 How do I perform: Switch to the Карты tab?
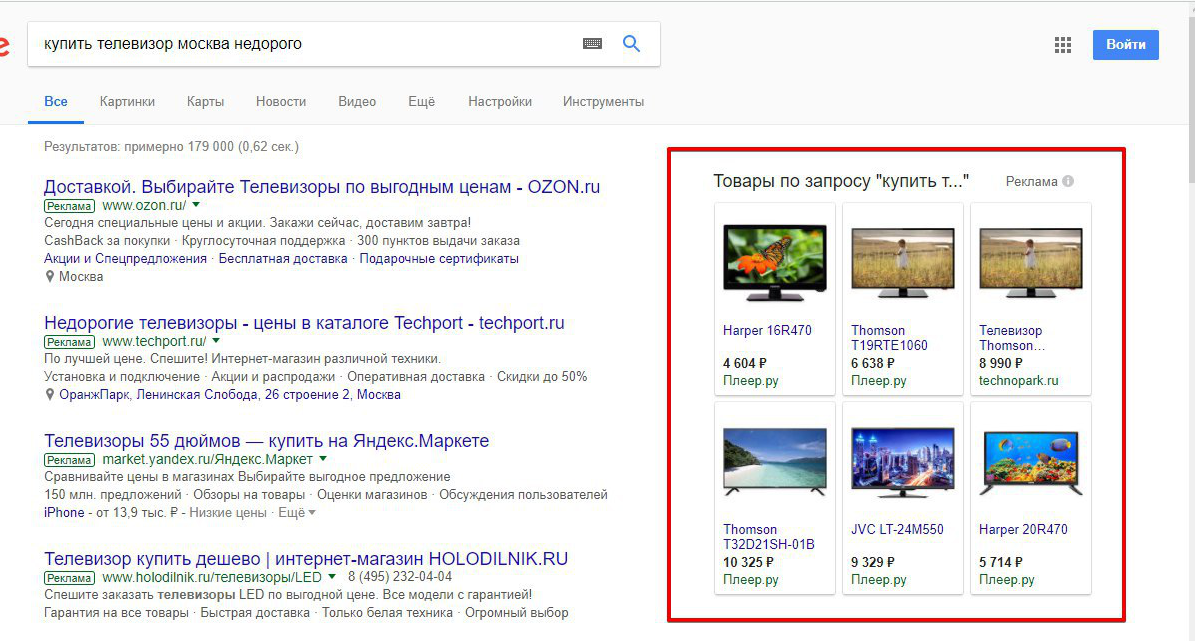click(x=205, y=101)
